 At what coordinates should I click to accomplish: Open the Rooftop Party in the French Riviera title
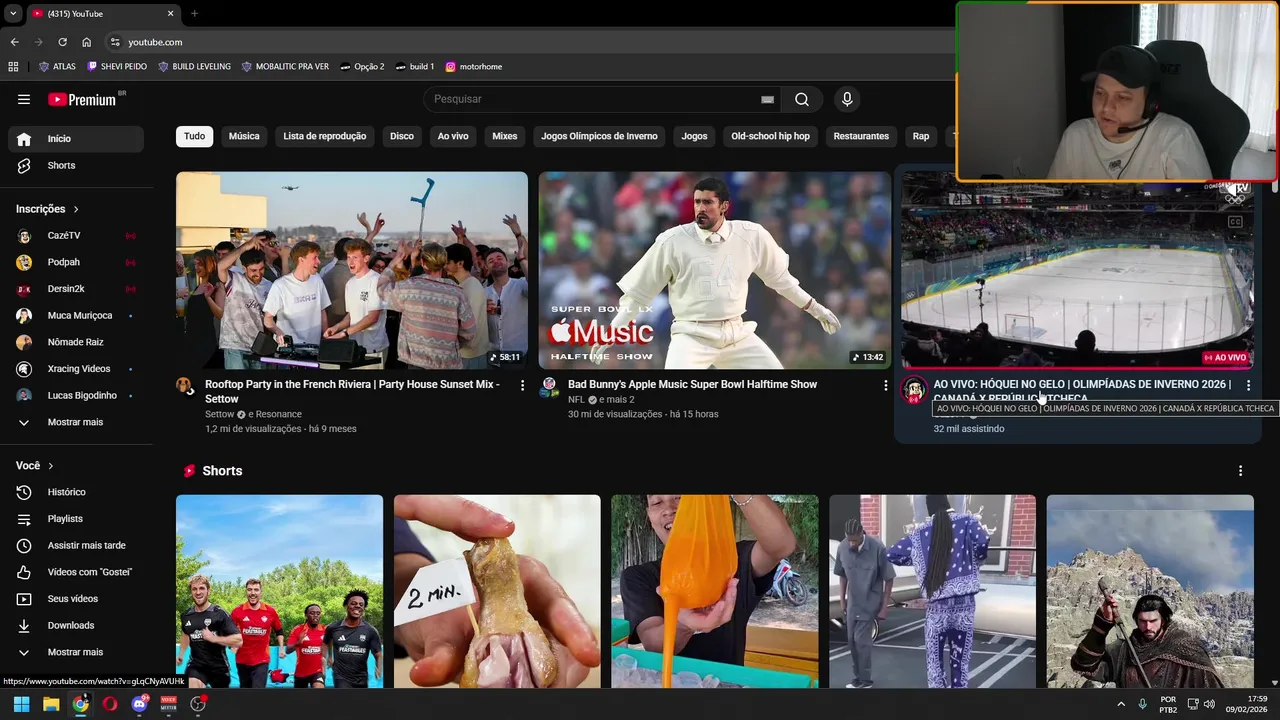click(x=352, y=391)
